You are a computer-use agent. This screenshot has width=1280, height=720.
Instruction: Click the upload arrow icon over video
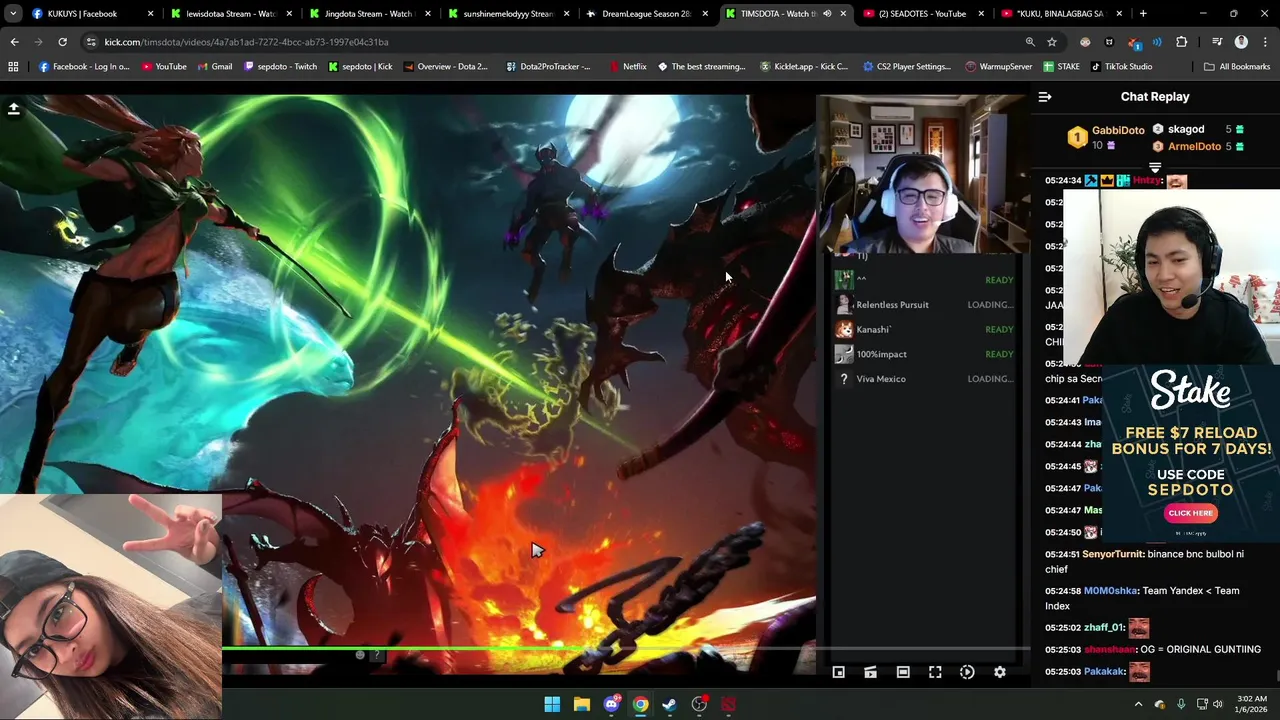pos(14,109)
